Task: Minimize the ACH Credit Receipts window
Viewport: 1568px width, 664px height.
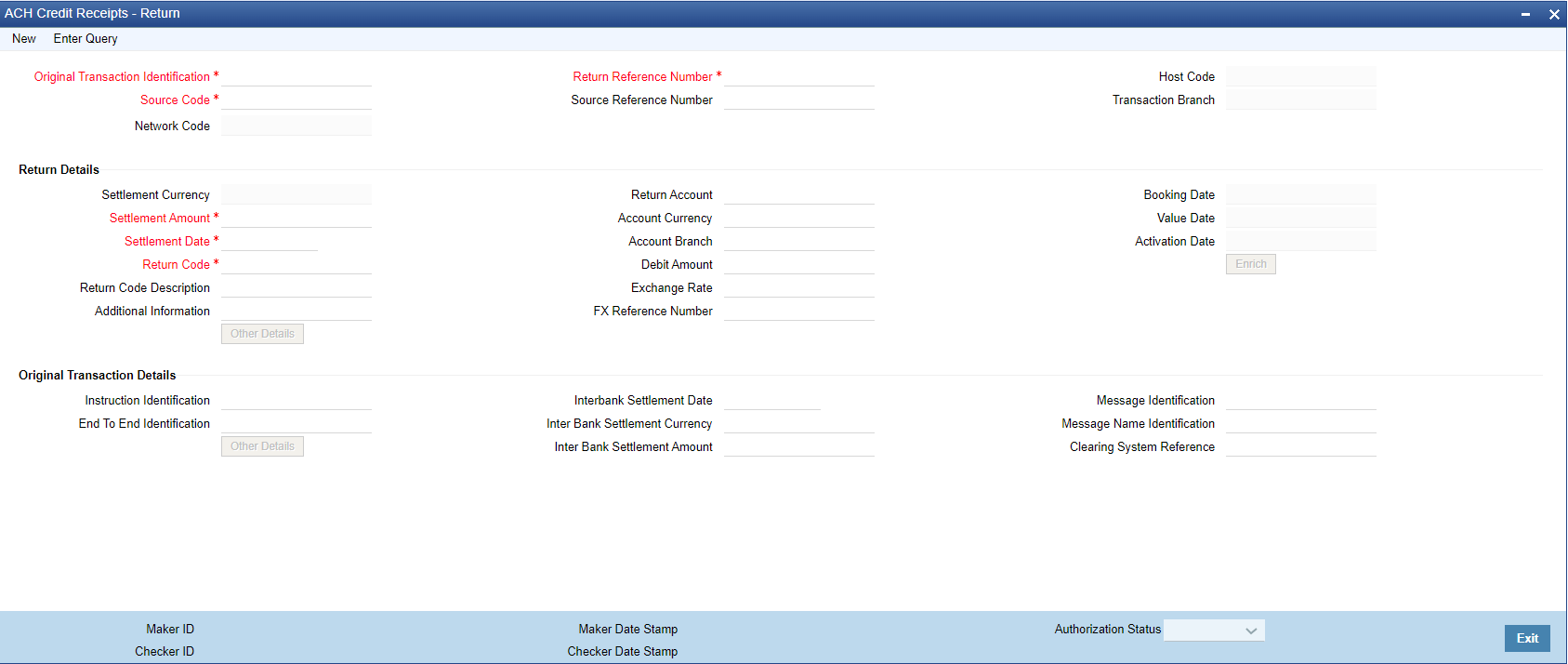Action: click(1525, 14)
